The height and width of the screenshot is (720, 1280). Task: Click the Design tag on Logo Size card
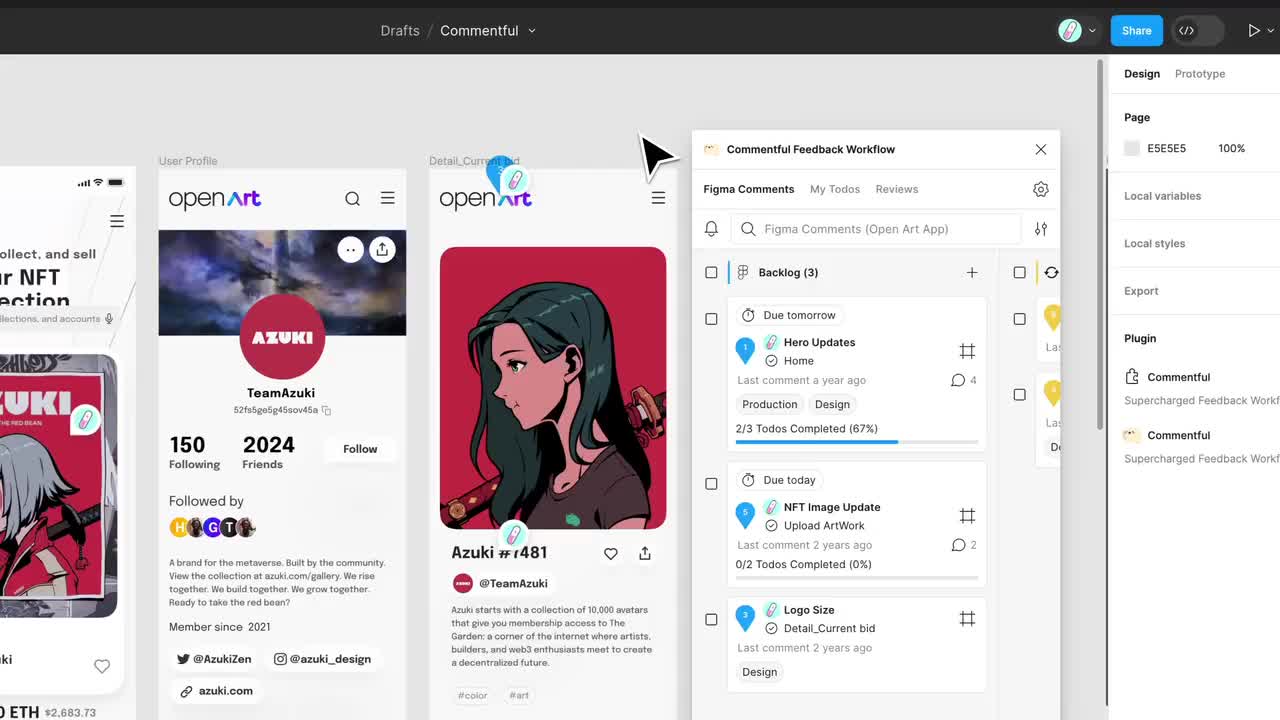click(759, 672)
